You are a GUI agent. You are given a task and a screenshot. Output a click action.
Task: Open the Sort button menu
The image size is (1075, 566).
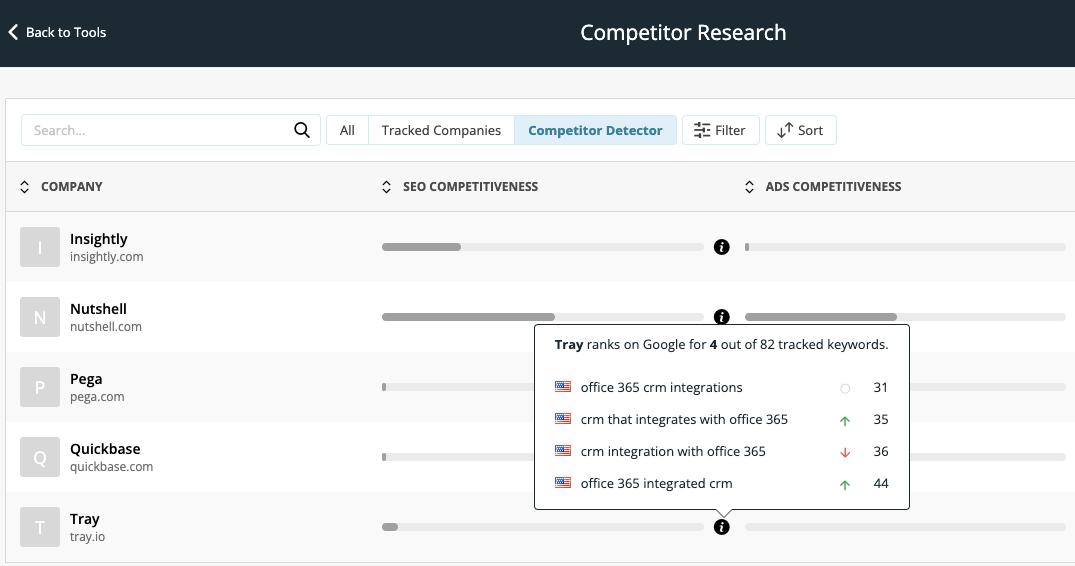pos(800,130)
